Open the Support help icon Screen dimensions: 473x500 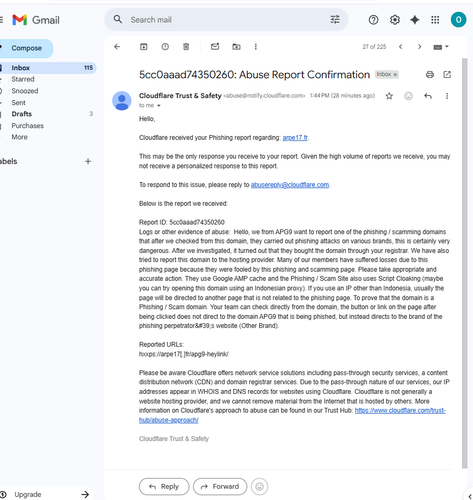(373, 20)
